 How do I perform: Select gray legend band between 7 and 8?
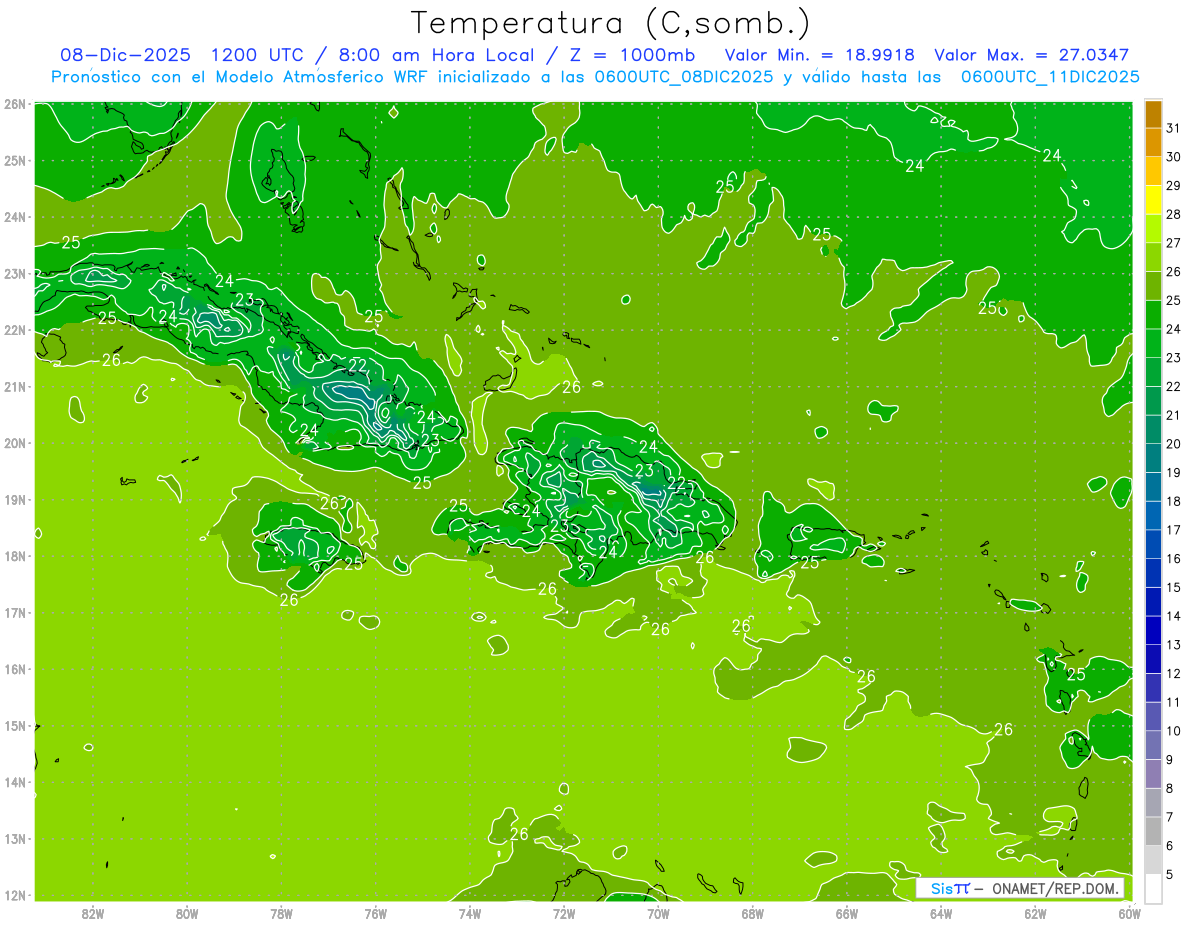(x=1154, y=803)
